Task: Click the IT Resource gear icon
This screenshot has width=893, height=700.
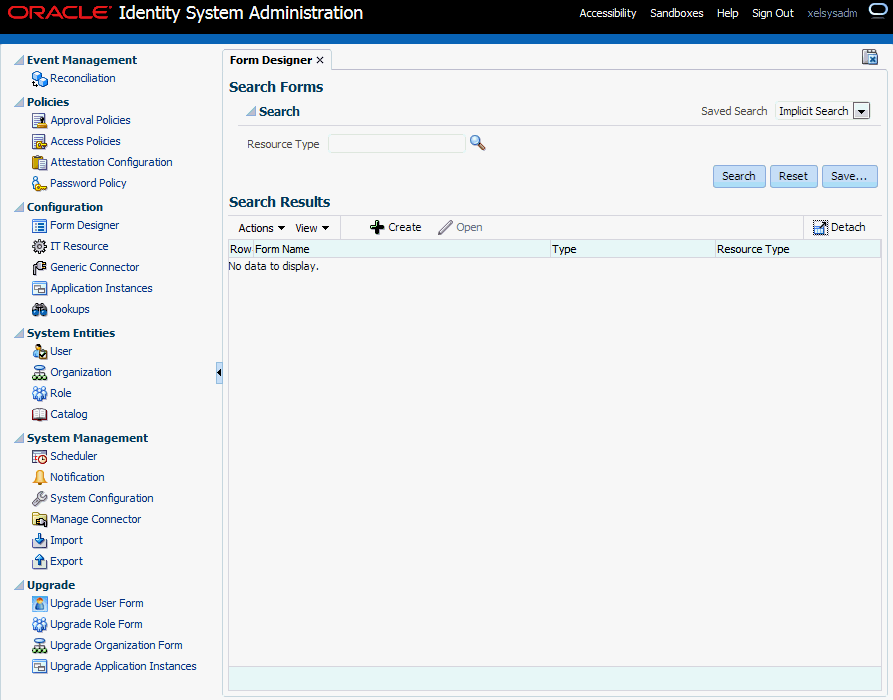Action: (39, 247)
